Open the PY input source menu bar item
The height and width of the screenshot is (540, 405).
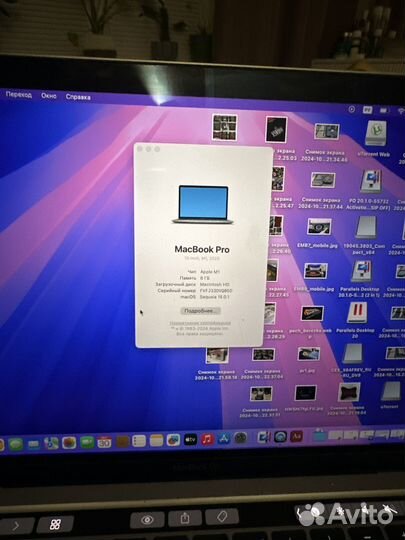[367, 110]
